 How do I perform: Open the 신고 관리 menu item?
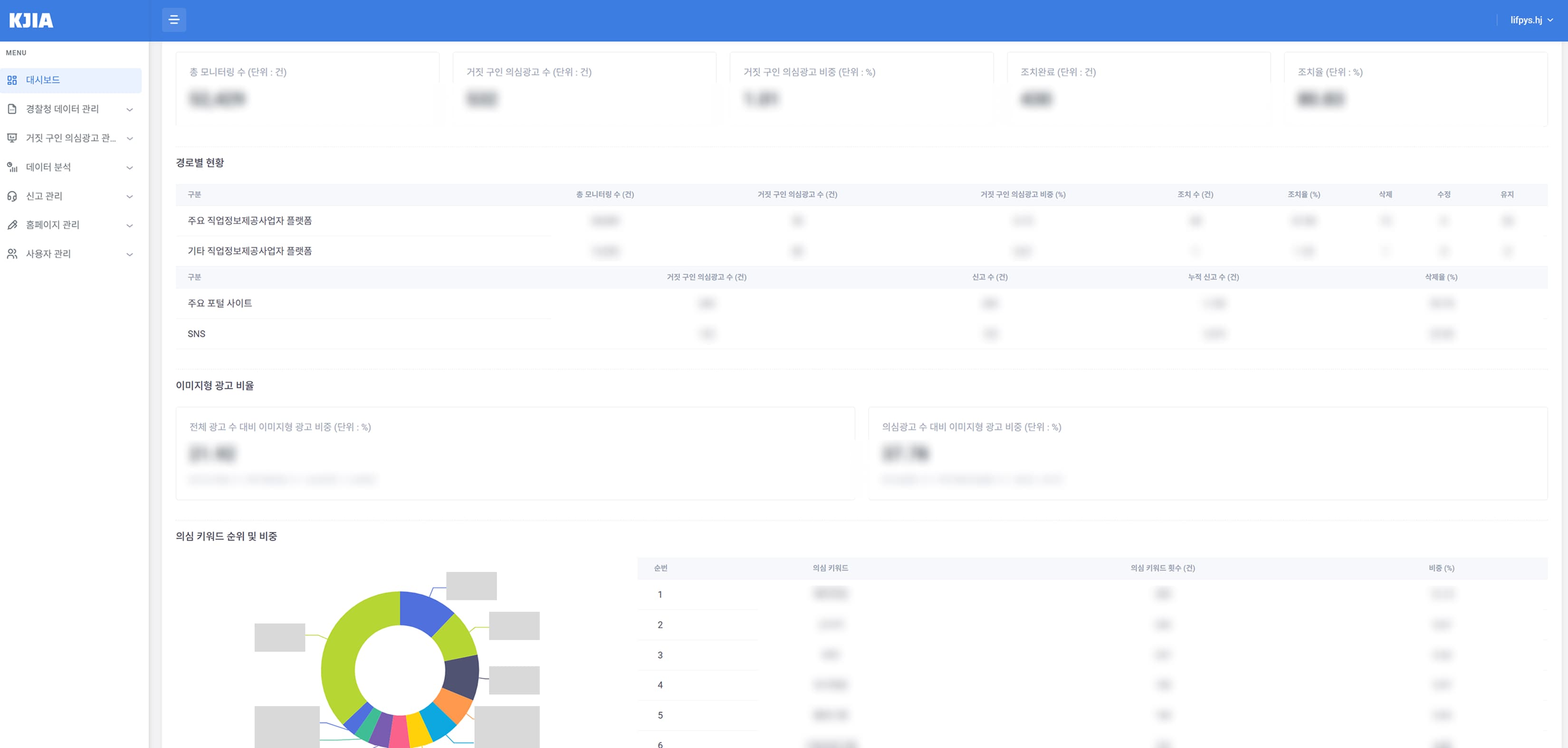[x=71, y=196]
